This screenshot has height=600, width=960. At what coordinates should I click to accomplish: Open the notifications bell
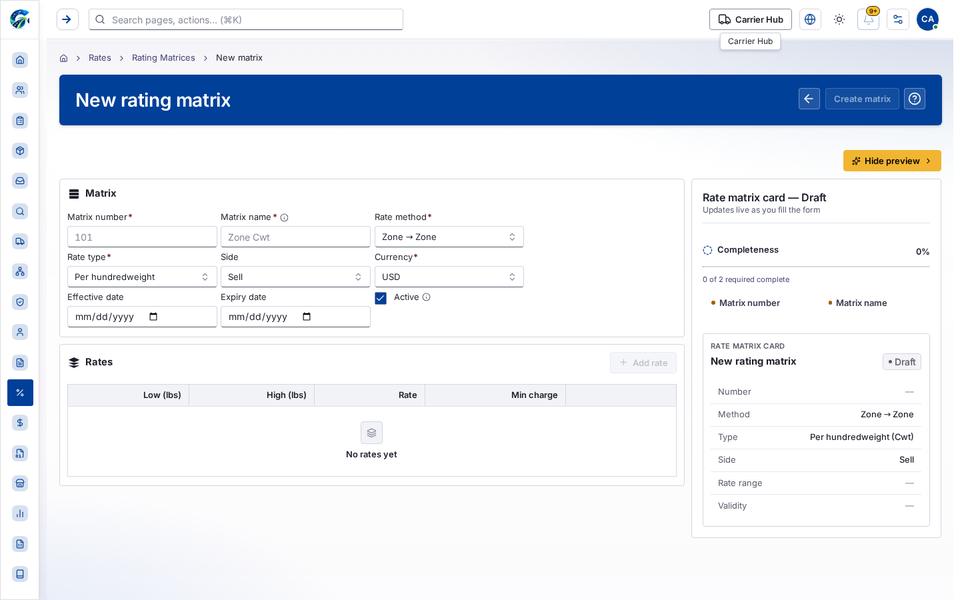click(x=868, y=20)
